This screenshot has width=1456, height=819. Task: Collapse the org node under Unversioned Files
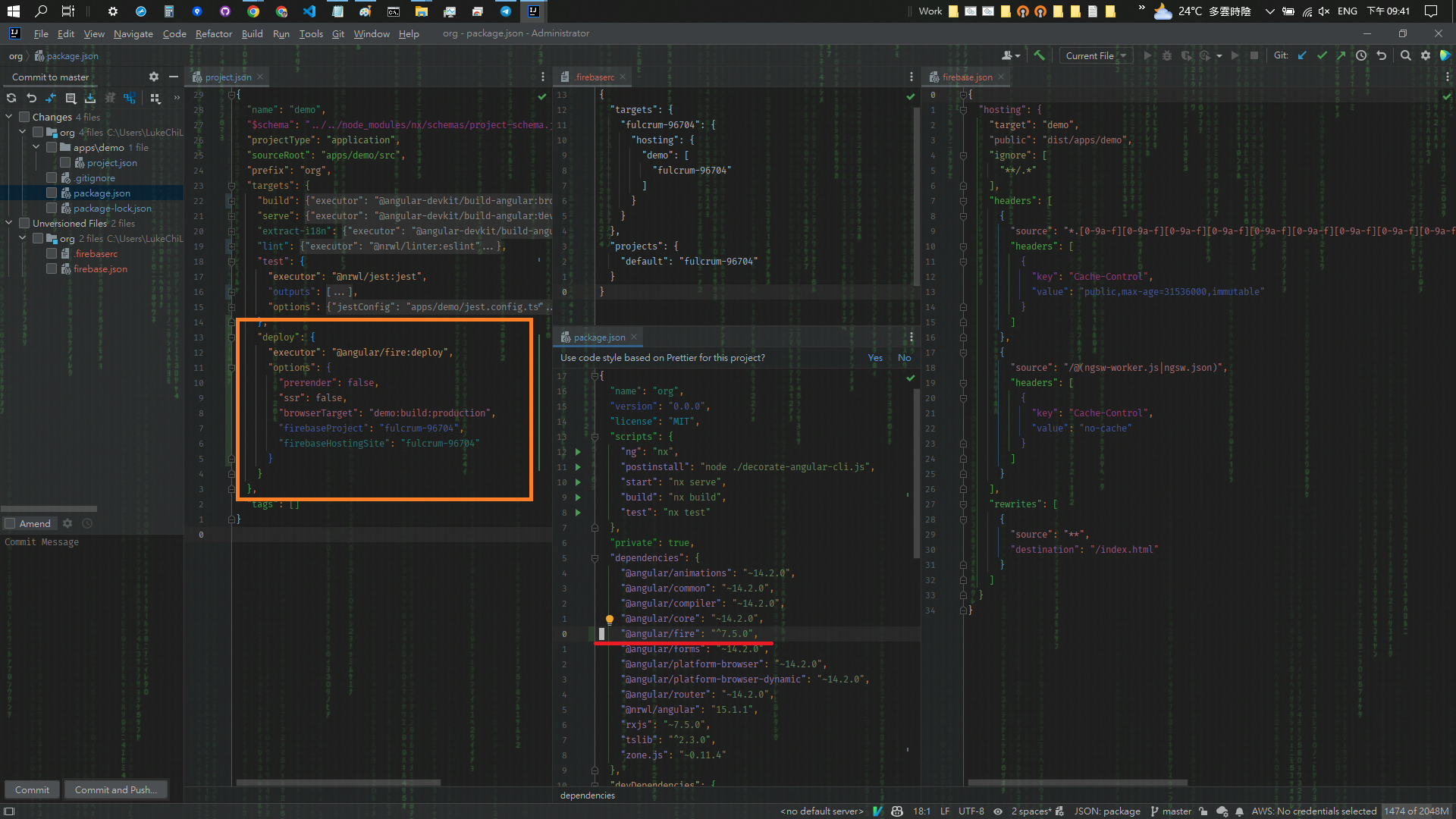(23, 238)
